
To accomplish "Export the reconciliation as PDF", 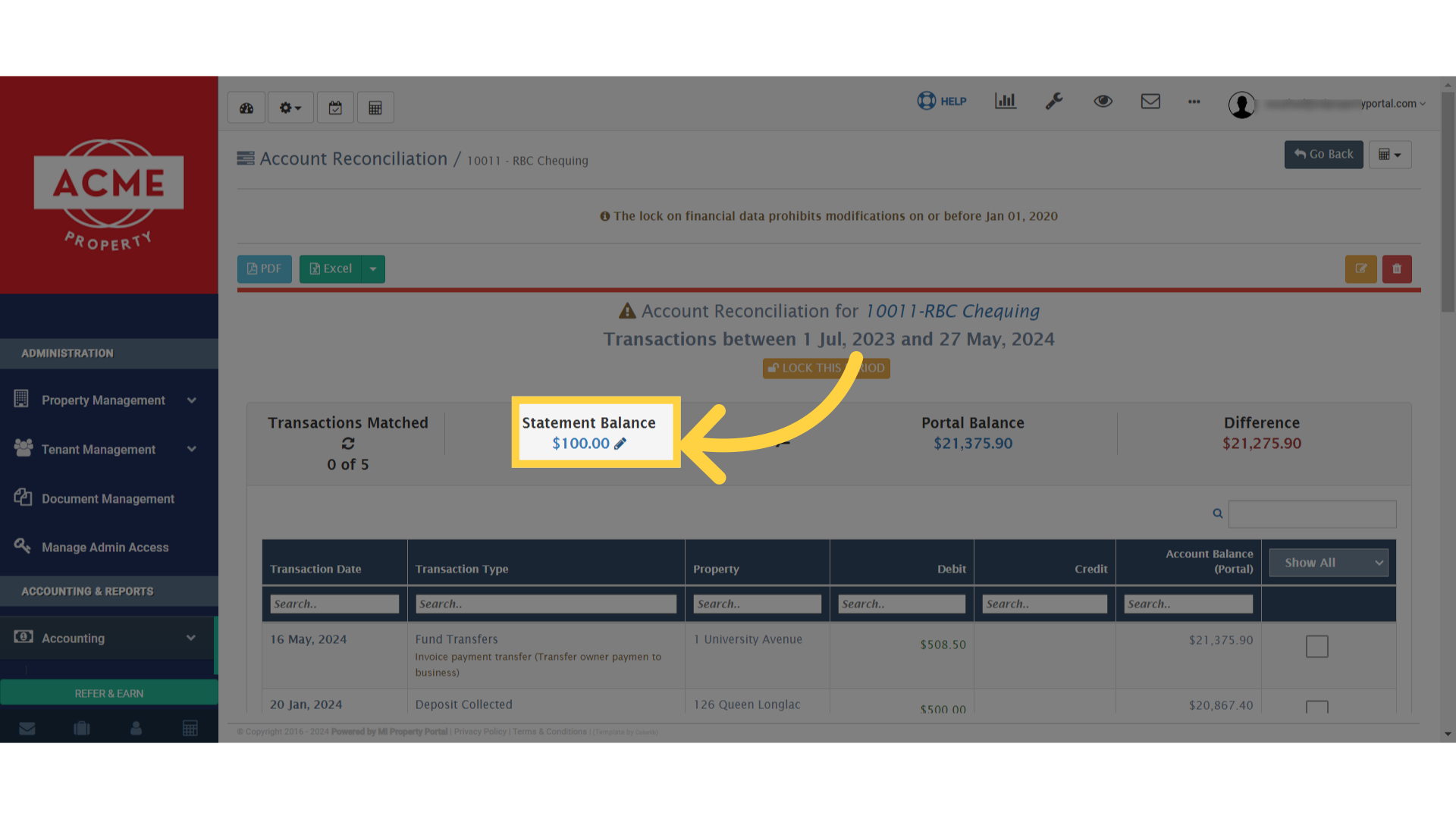I will point(264,269).
